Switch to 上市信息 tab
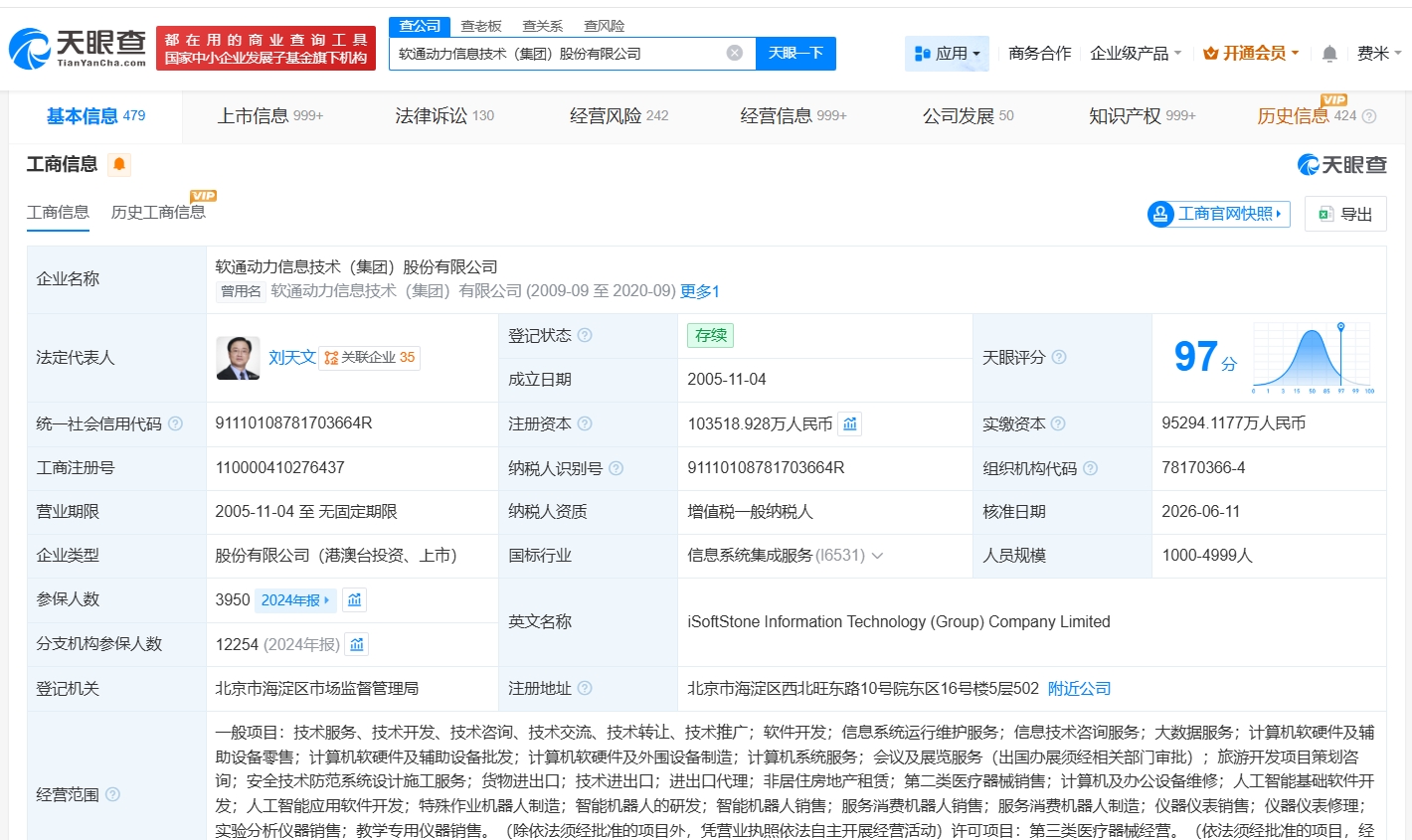 270,116
